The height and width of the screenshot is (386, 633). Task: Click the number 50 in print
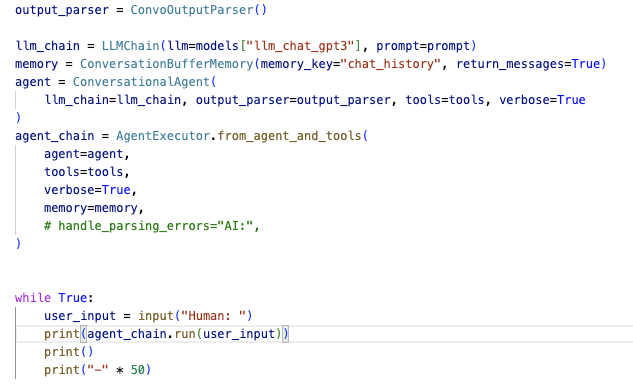pyautogui.click(x=138, y=370)
